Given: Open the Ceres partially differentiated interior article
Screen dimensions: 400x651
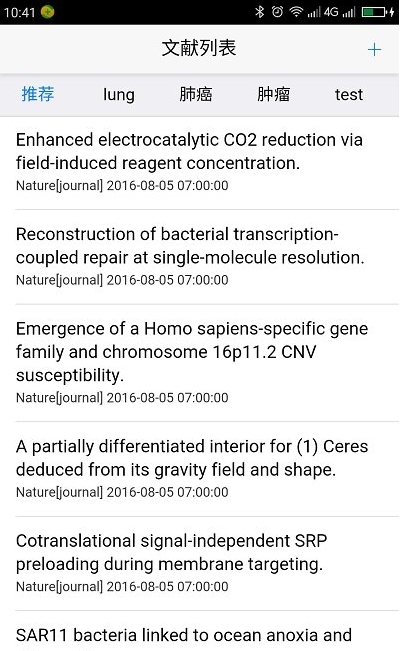Looking at the screenshot, I should point(200,469).
